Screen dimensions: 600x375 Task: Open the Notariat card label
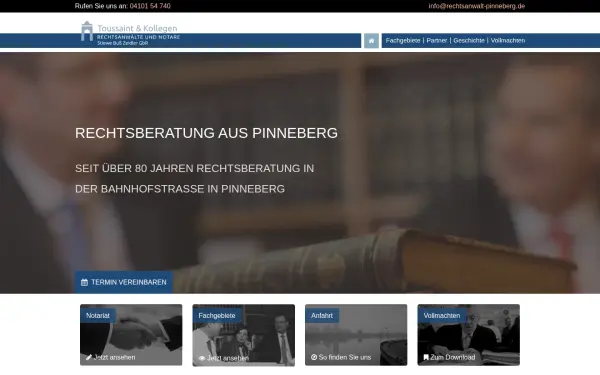point(98,316)
